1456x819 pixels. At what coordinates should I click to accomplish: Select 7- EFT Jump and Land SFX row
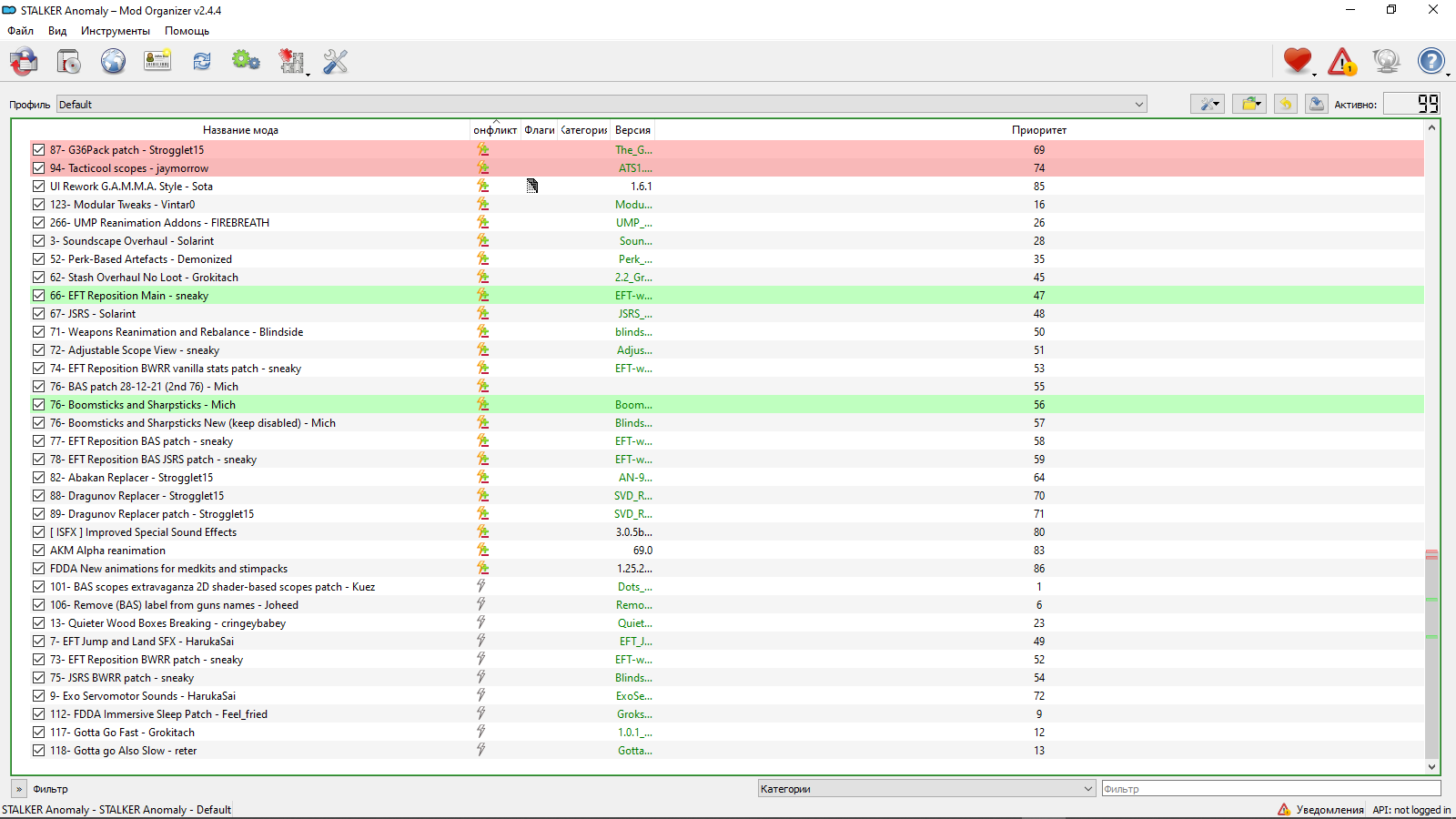(727, 642)
